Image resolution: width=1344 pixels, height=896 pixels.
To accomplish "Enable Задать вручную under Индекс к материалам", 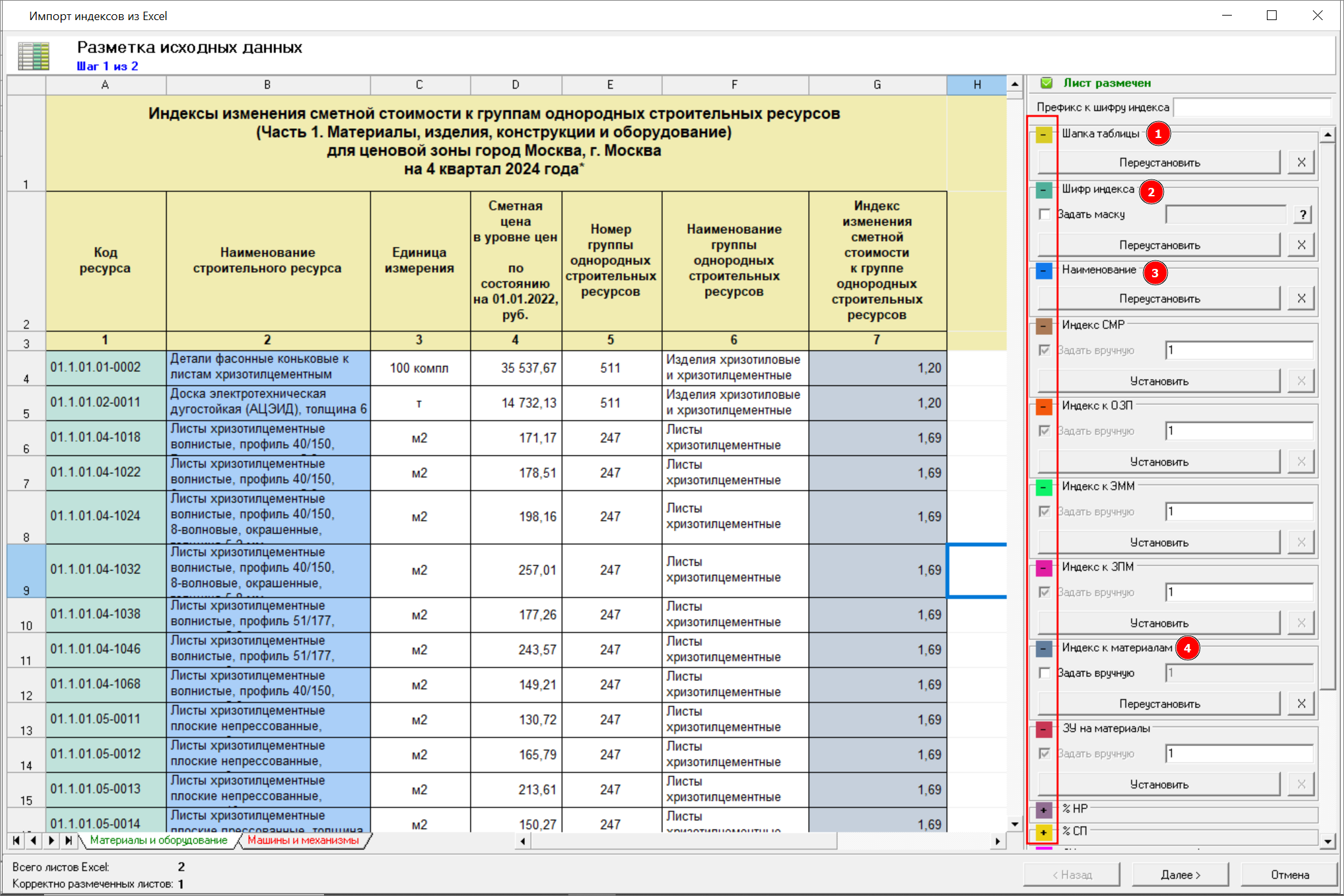I will click(1044, 672).
